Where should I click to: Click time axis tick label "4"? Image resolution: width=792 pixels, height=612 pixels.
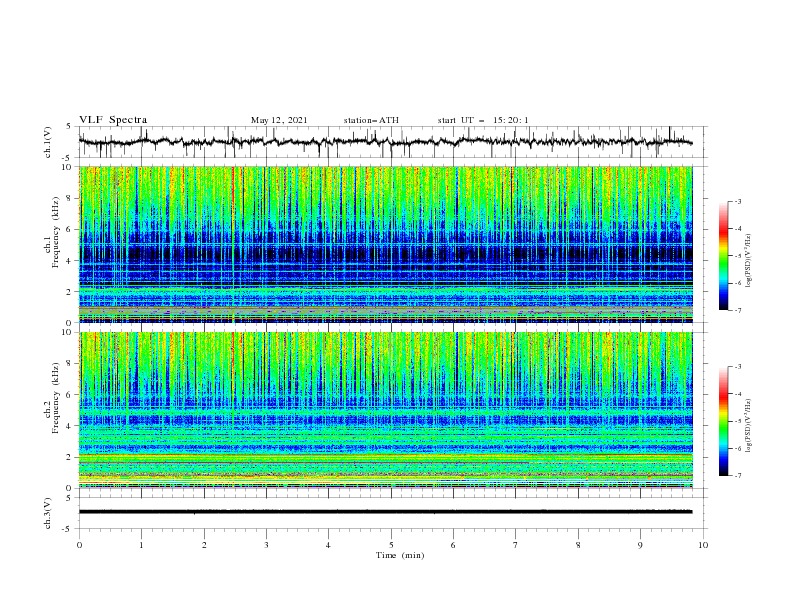coord(328,545)
